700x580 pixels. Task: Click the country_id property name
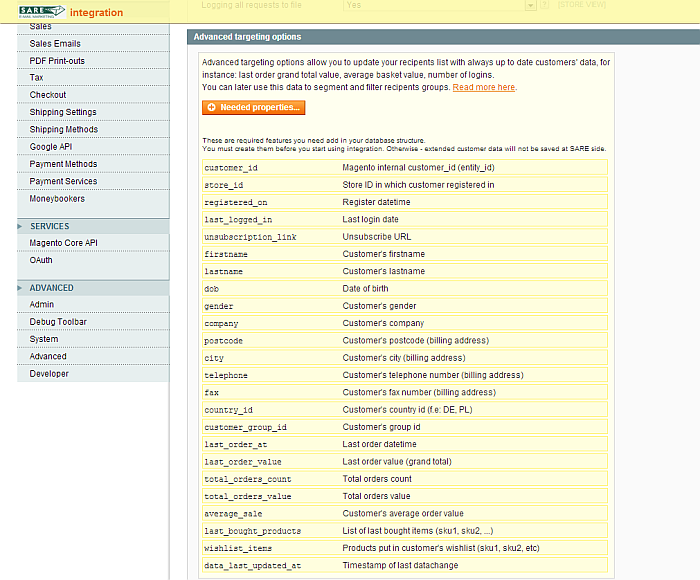coord(229,410)
